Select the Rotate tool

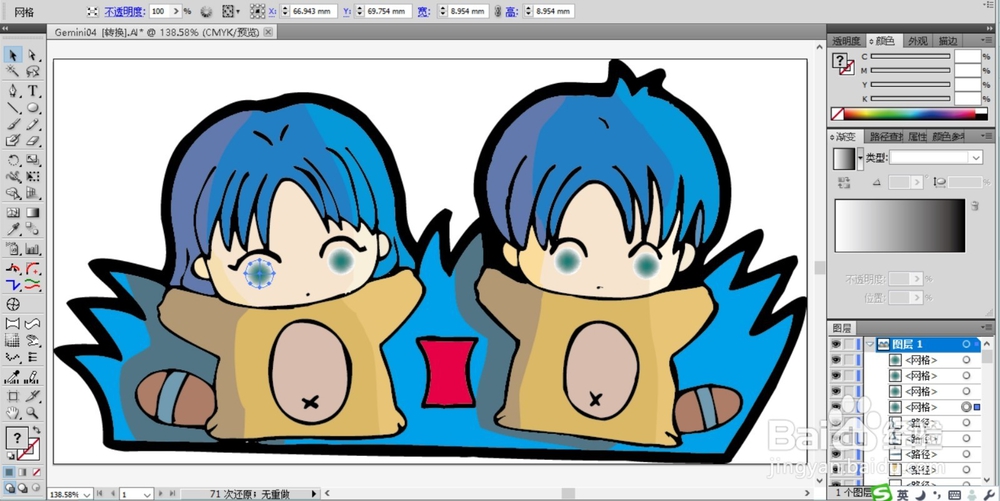(x=13, y=160)
